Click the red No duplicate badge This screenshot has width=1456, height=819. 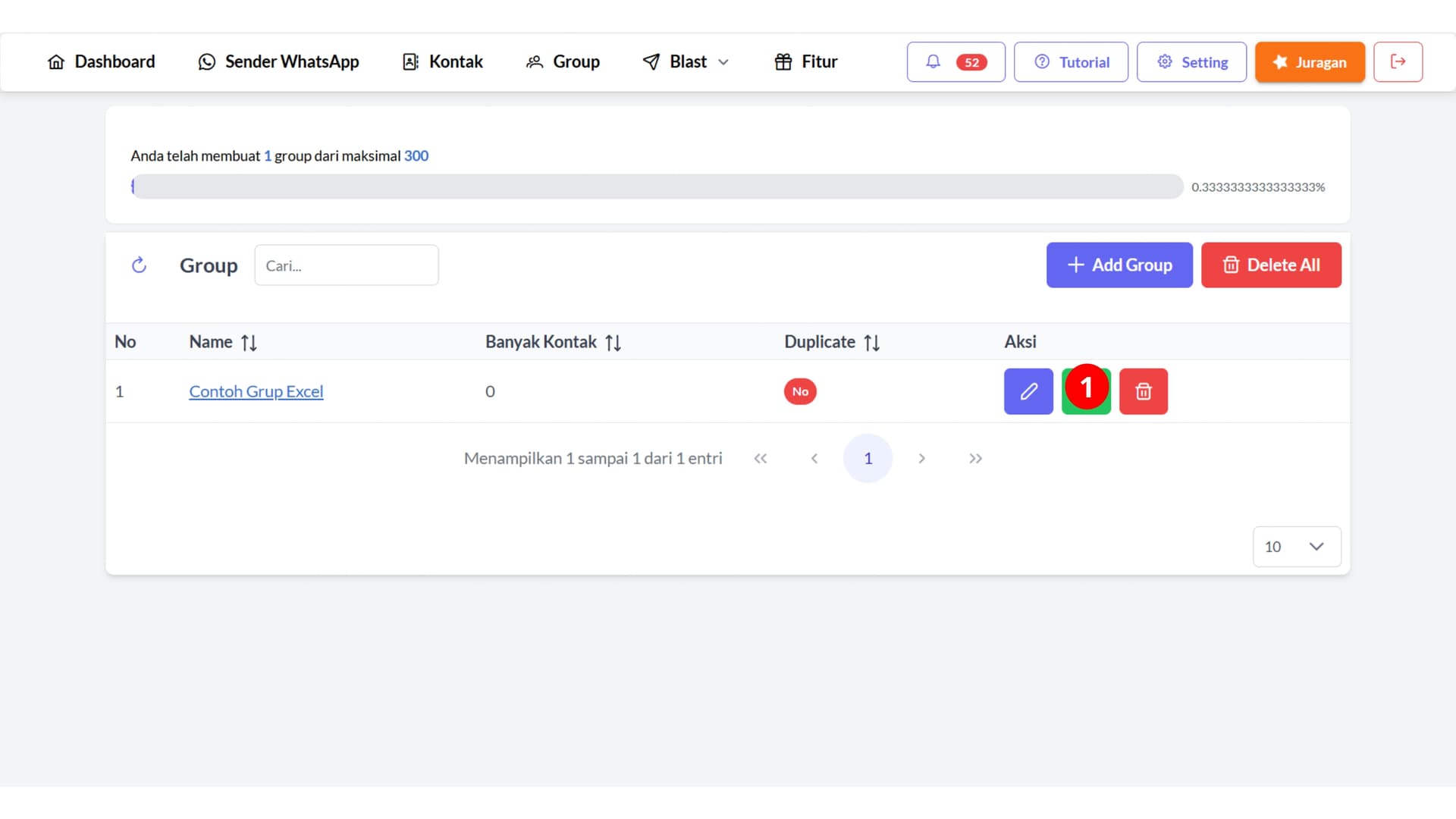point(800,391)
